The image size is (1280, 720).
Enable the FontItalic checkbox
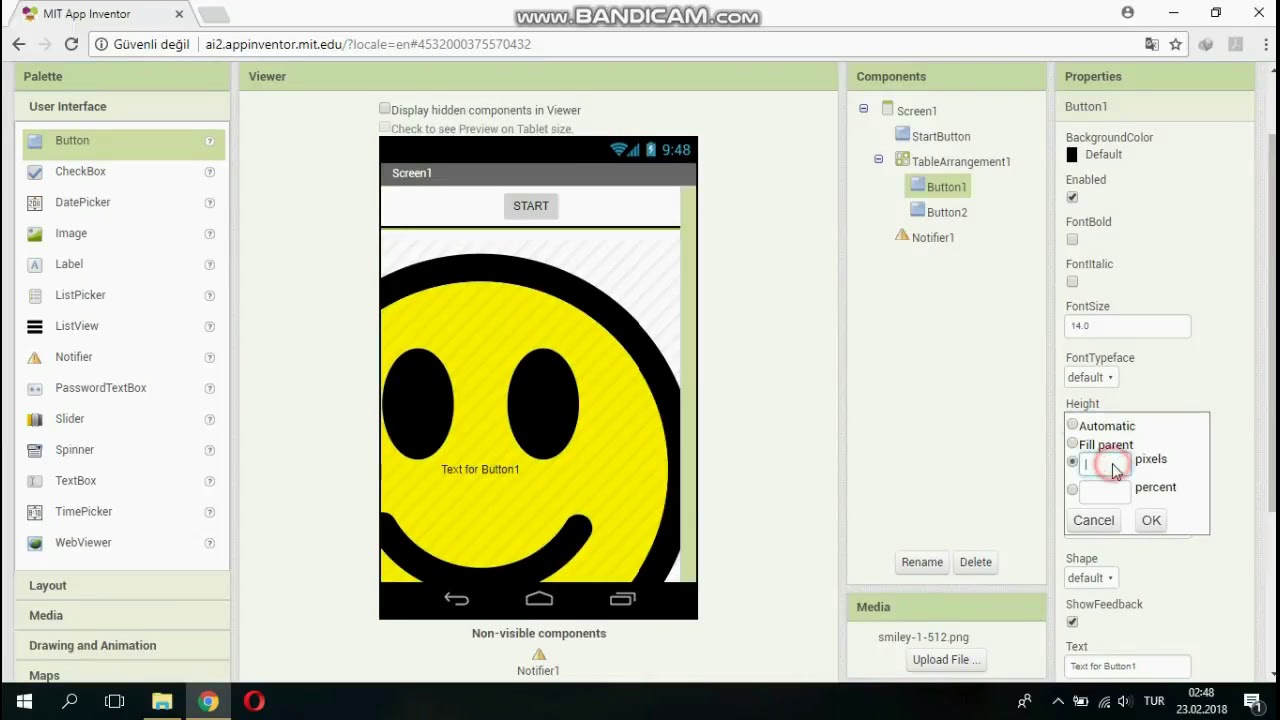coord(1072,281)
